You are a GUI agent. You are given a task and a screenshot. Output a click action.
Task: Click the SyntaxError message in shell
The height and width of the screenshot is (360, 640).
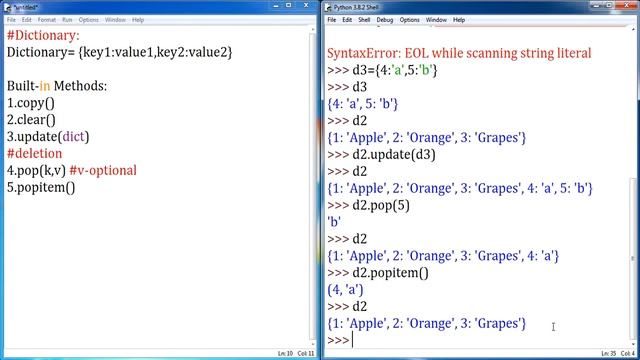pyautogui.click(x=459, y=53)
